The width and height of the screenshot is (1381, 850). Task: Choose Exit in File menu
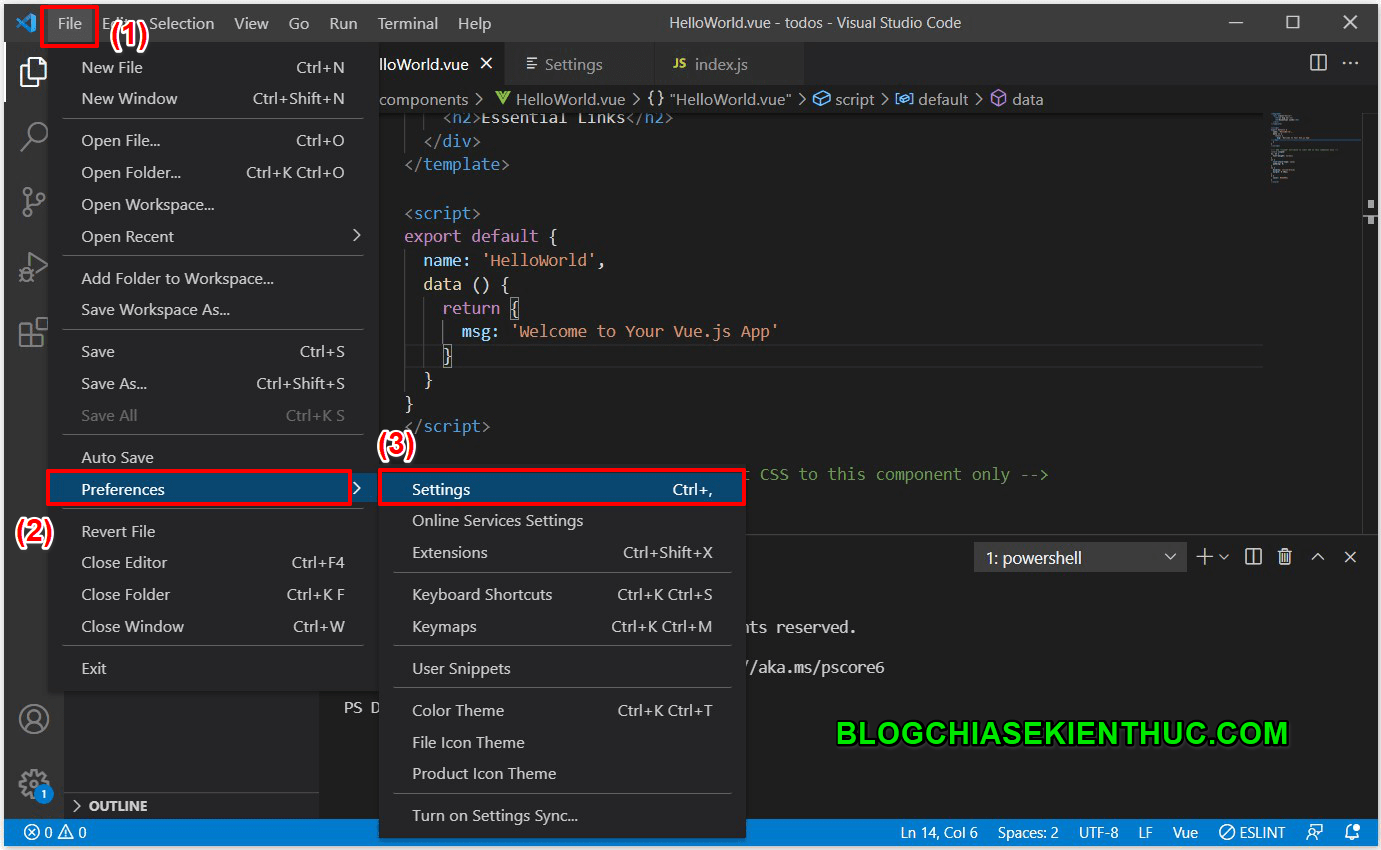pyautogui.click(x=213, y=668)
